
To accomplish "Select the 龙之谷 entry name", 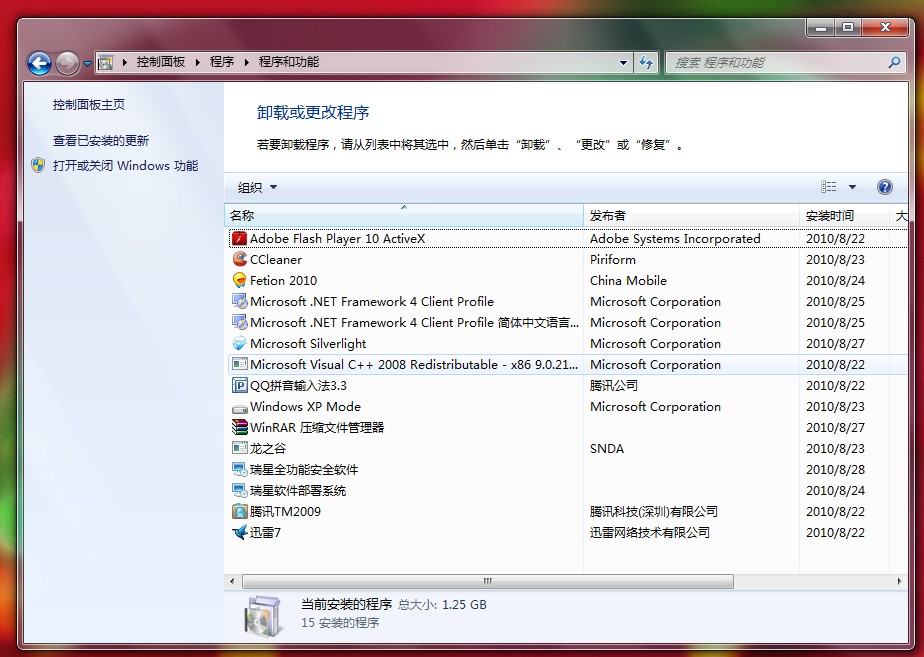I will (268, 448).
